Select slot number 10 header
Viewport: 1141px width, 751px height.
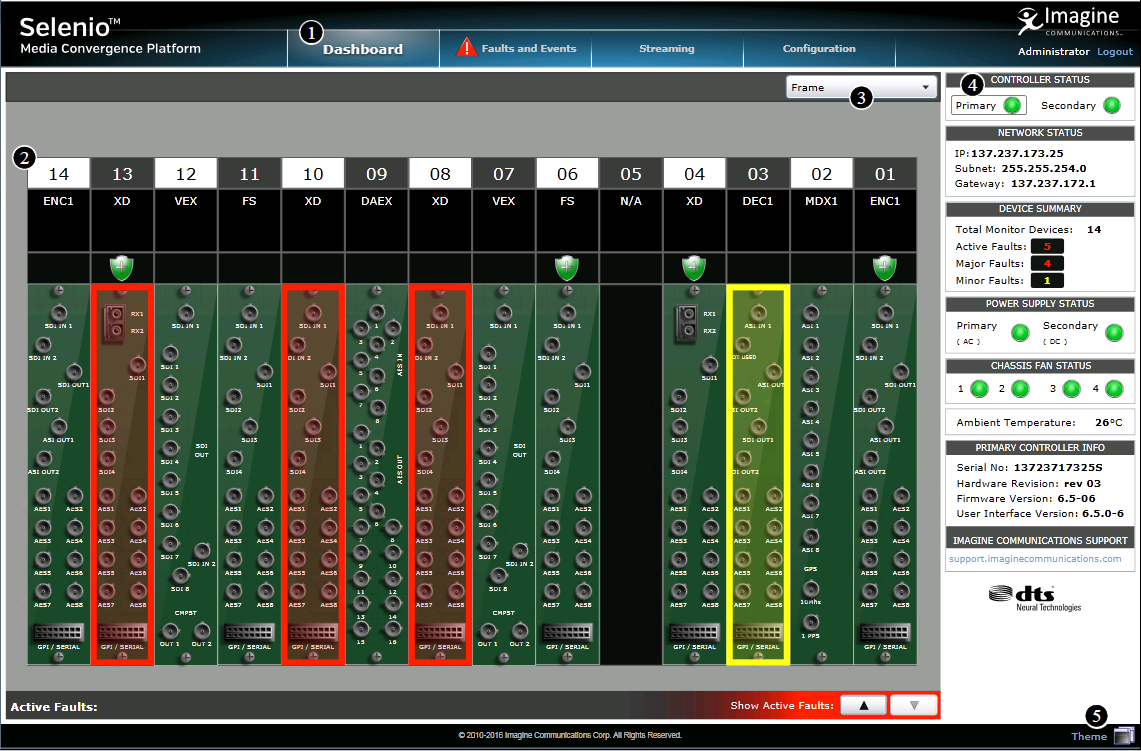[313, 174]
